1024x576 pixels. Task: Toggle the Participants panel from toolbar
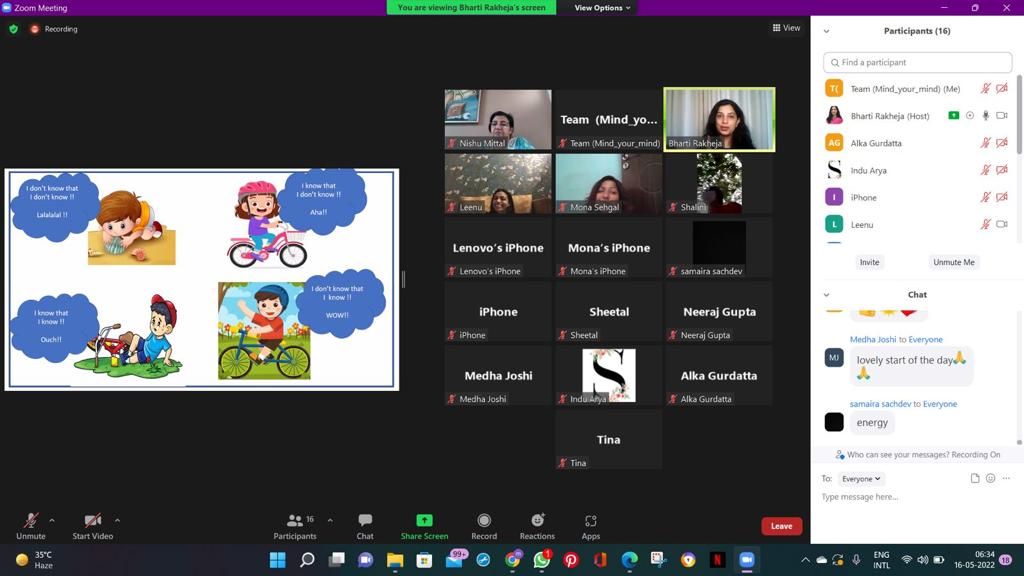tap(295, 525)
